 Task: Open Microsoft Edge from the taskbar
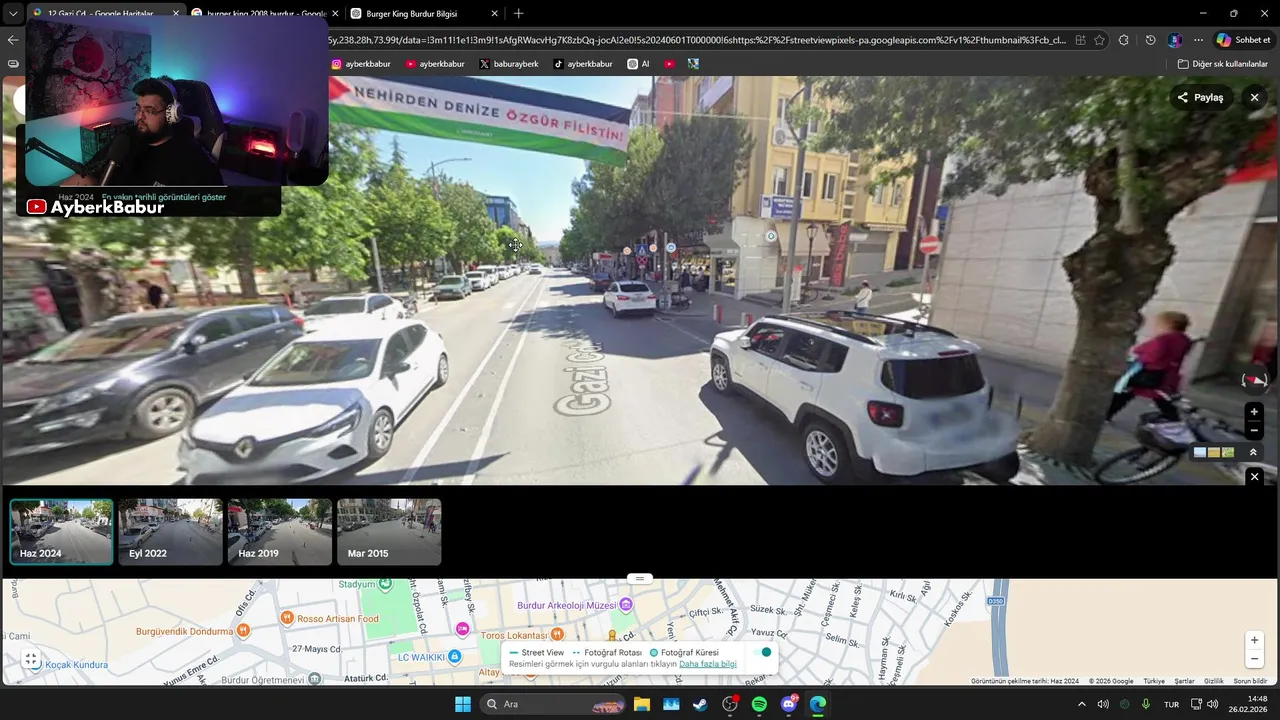(818, 704)
